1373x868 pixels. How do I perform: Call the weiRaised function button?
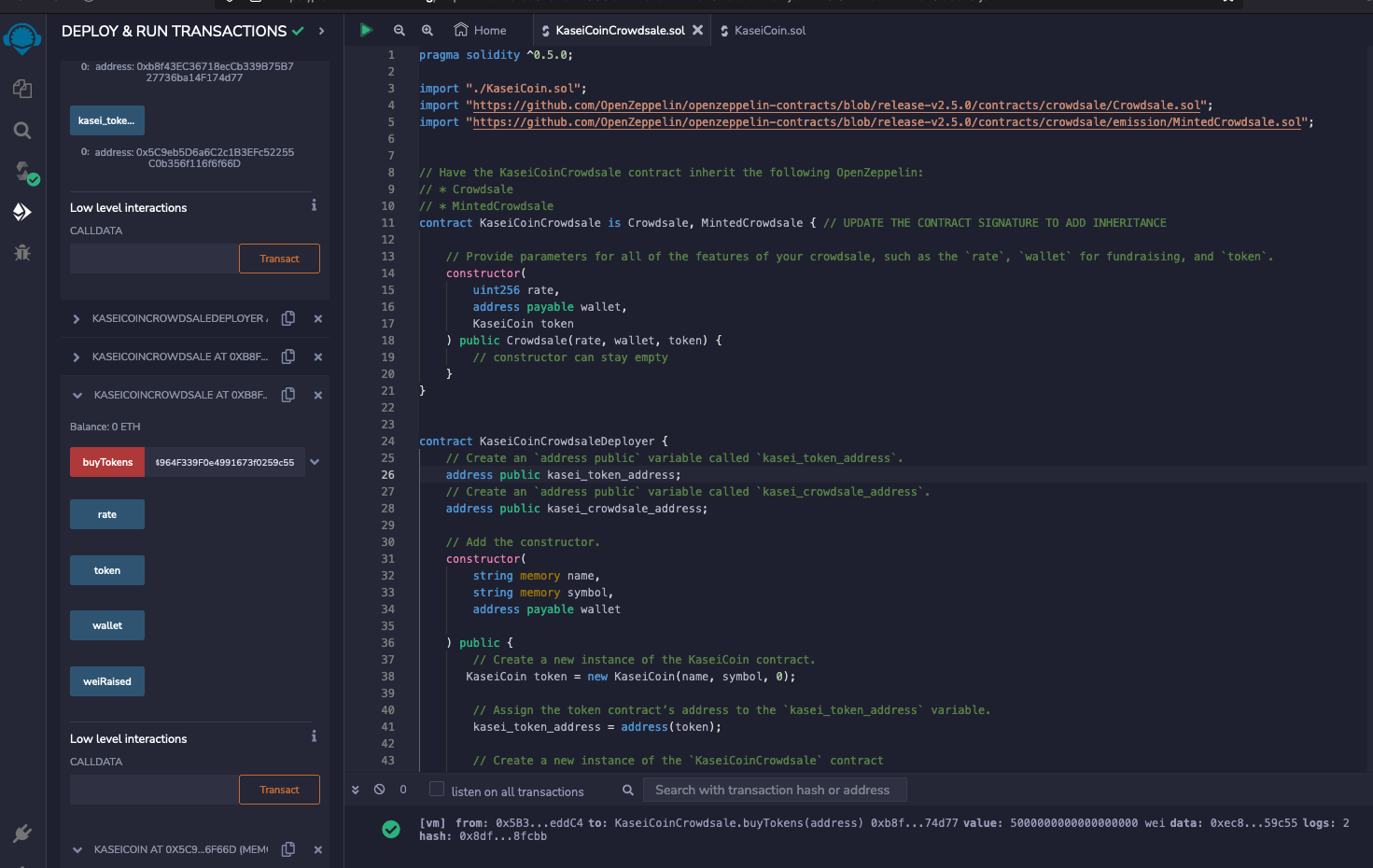107,681
